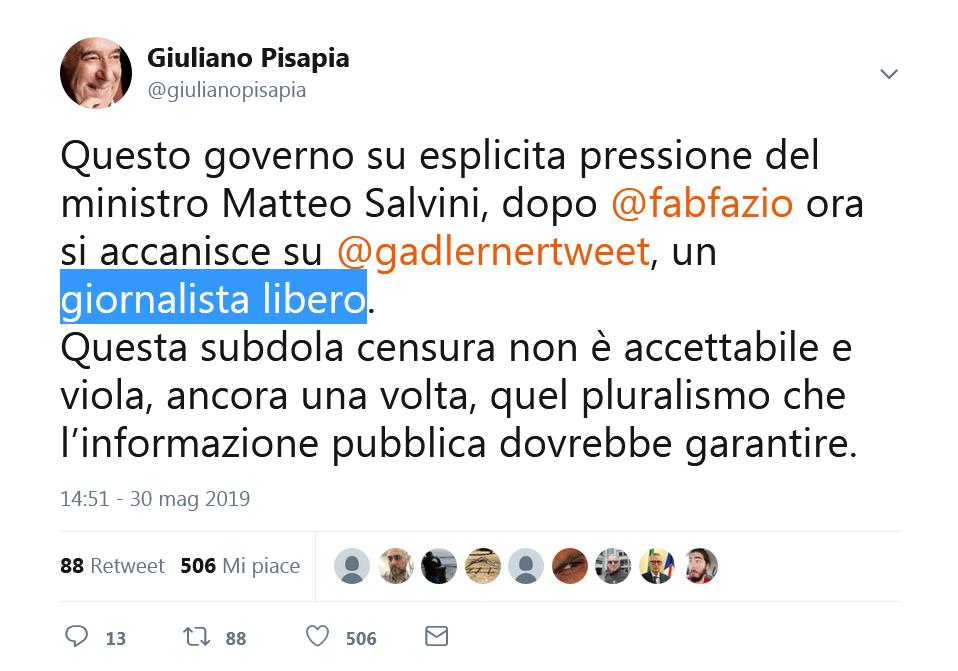Click the avatar with Italian flag background
Viewport: 958px width, 671px height.
pos(657,566)
